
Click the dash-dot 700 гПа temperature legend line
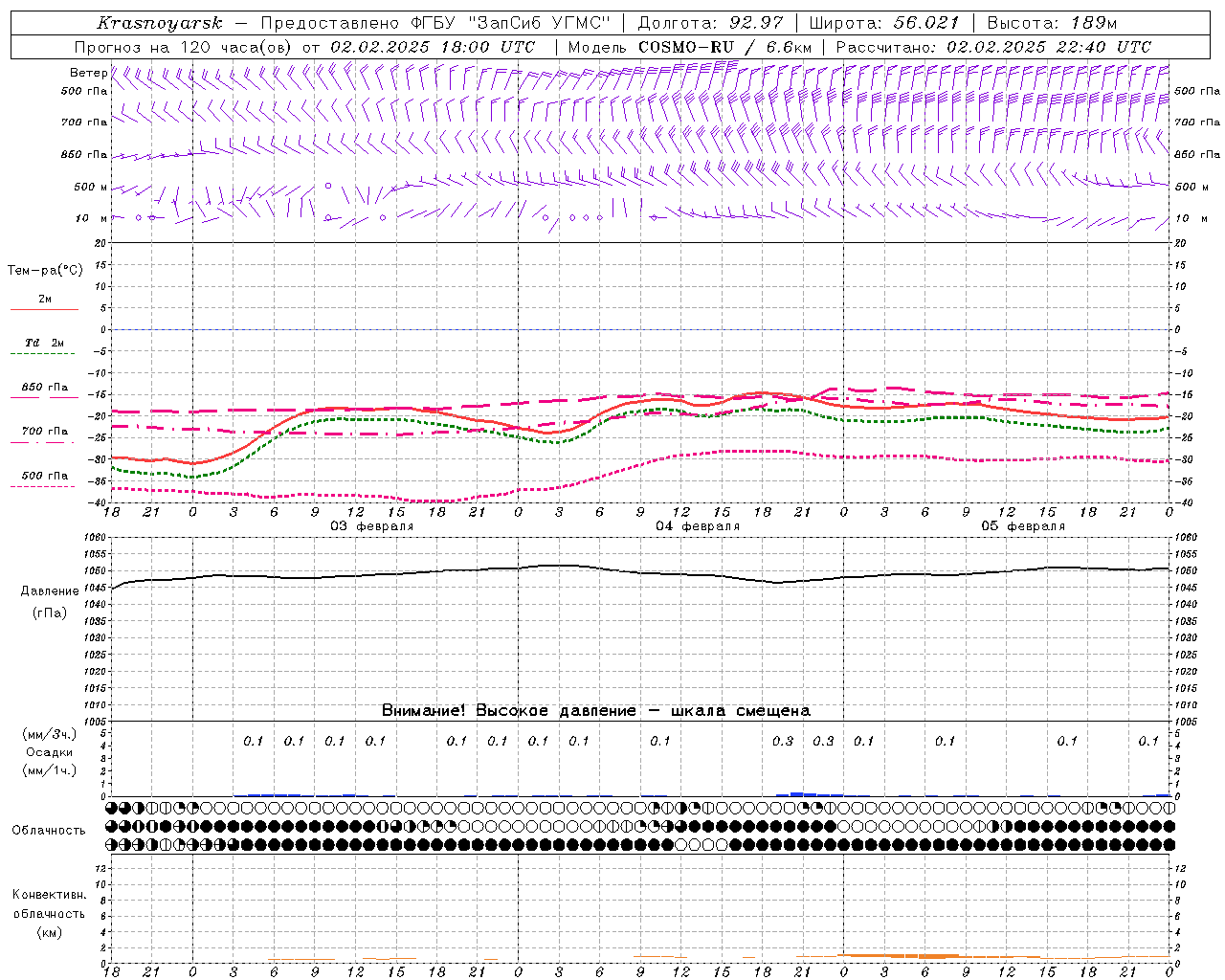click(x=44, y=442)
